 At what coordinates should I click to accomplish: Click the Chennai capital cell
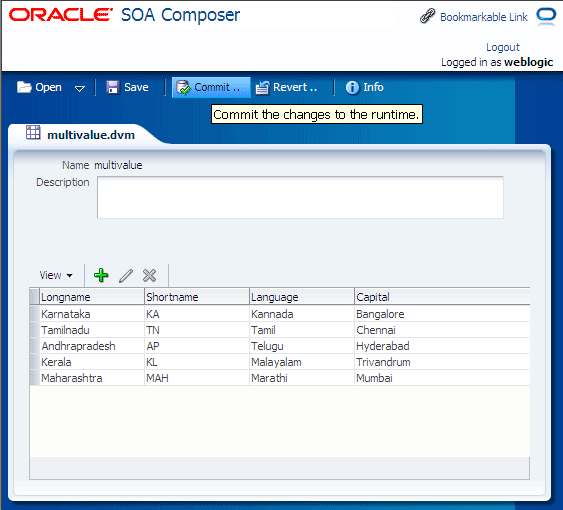coord(442,330)
